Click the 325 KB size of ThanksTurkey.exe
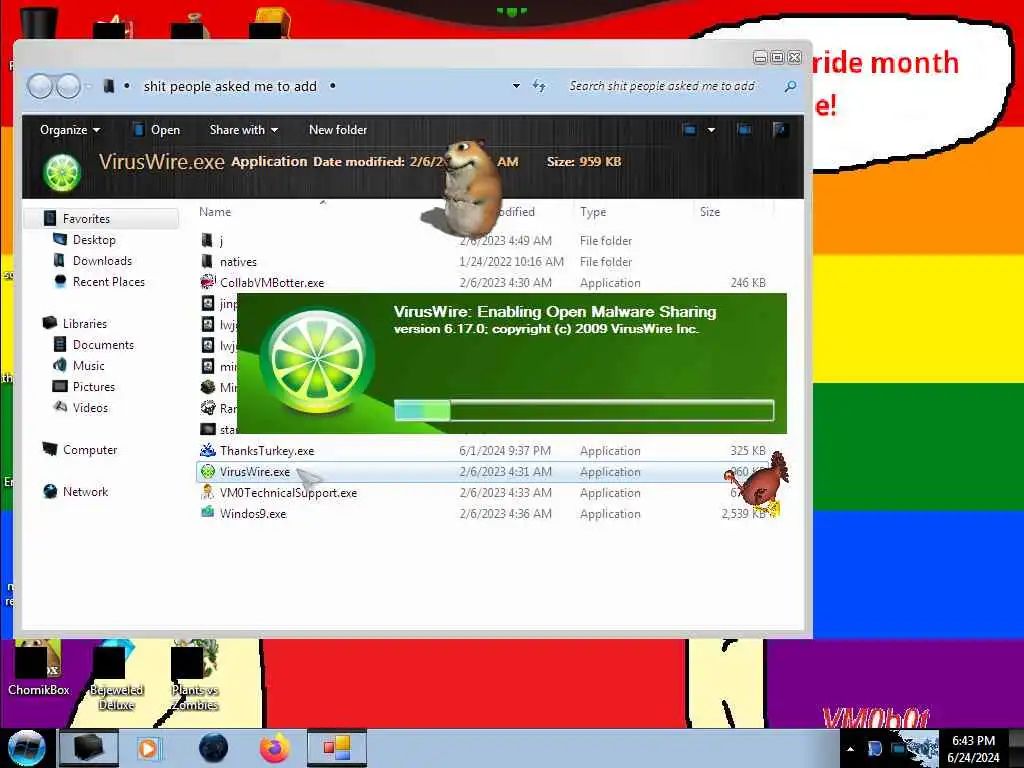The height and width of the screenshot is (768, 1024). point(748,450)
